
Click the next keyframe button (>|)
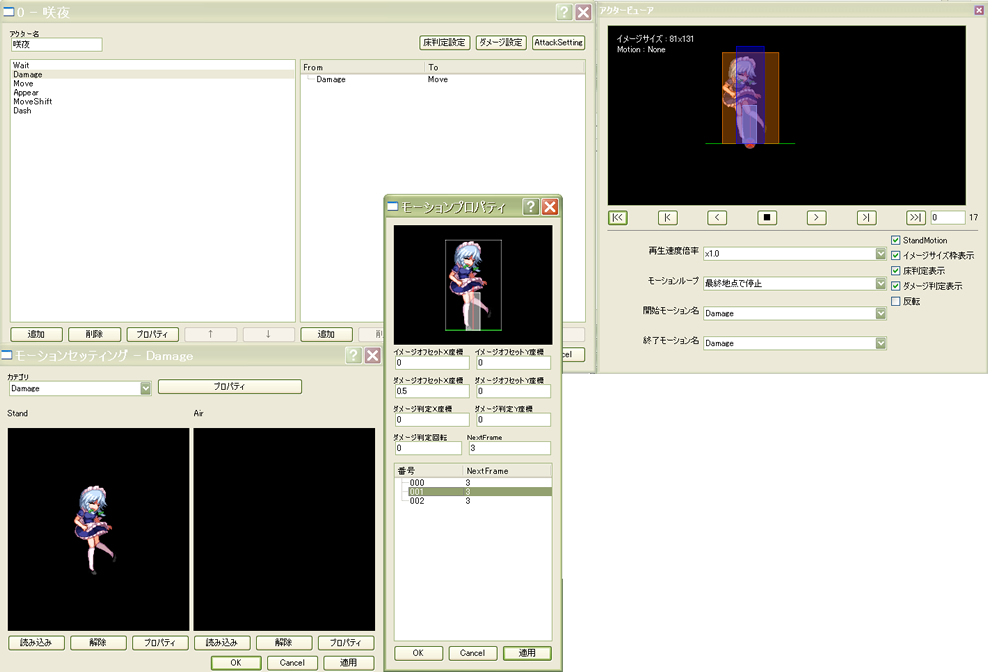pos(866,217)
